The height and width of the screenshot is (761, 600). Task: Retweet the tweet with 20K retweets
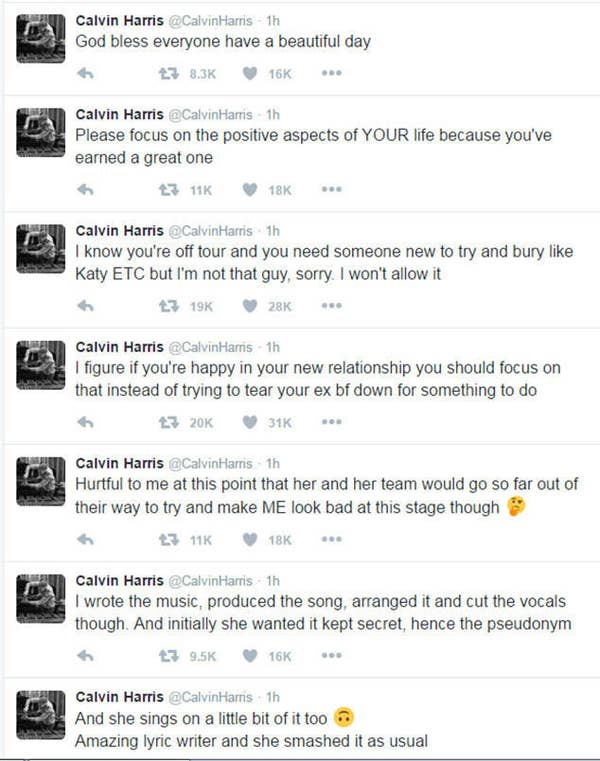click(168, 423)
